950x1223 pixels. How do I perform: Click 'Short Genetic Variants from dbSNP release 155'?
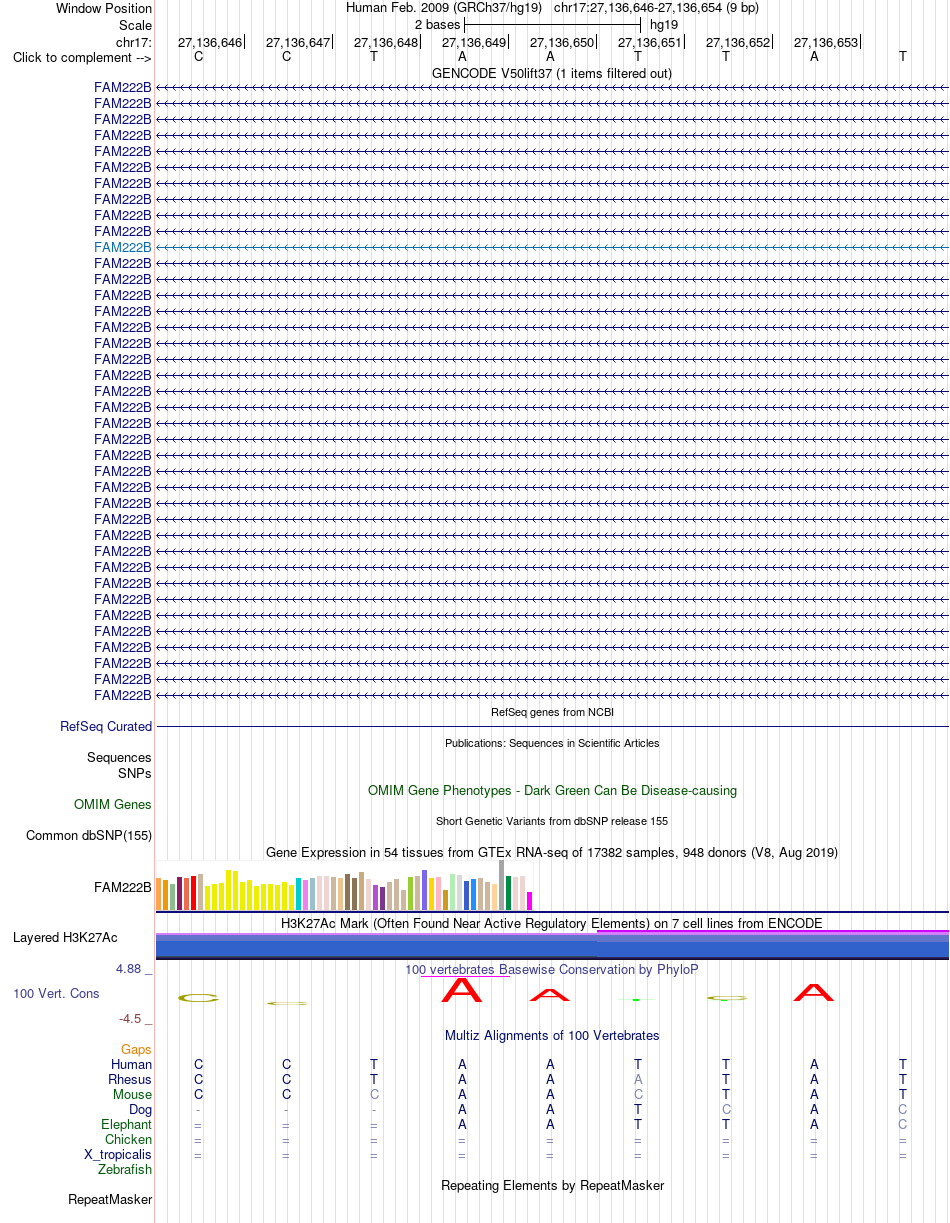[x=552, y=821]
